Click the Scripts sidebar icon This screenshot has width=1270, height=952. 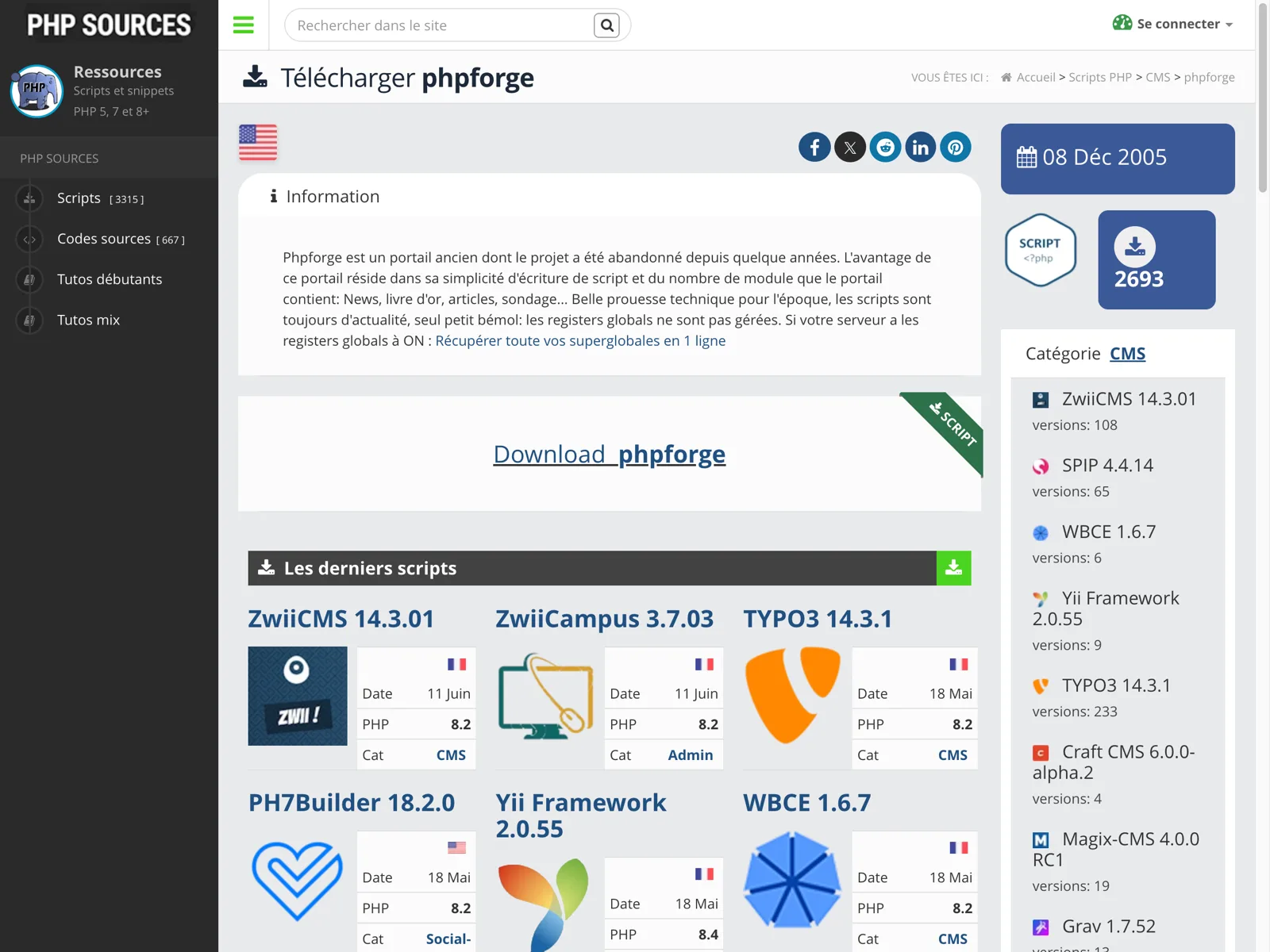click(x=29, y=198)
